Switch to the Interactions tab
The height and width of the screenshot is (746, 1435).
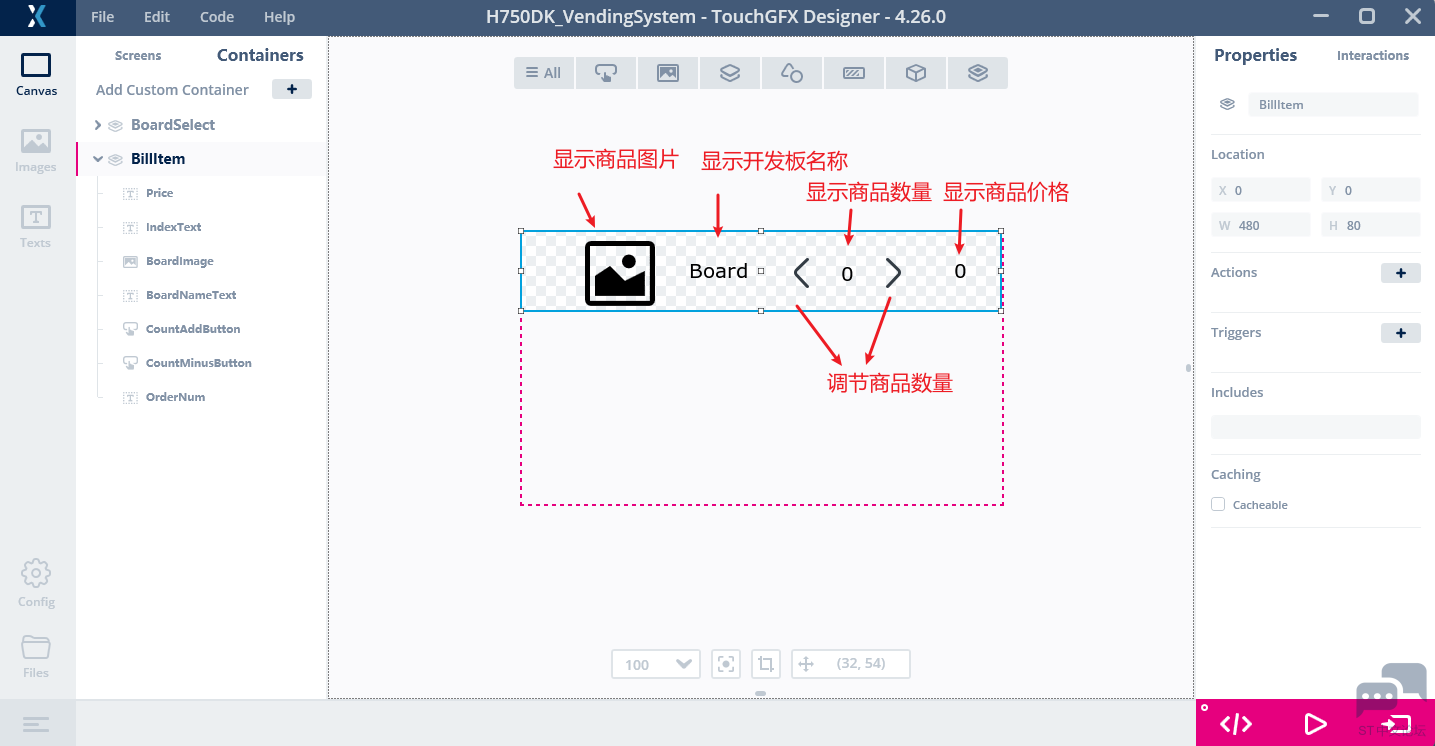[1373, 56]
